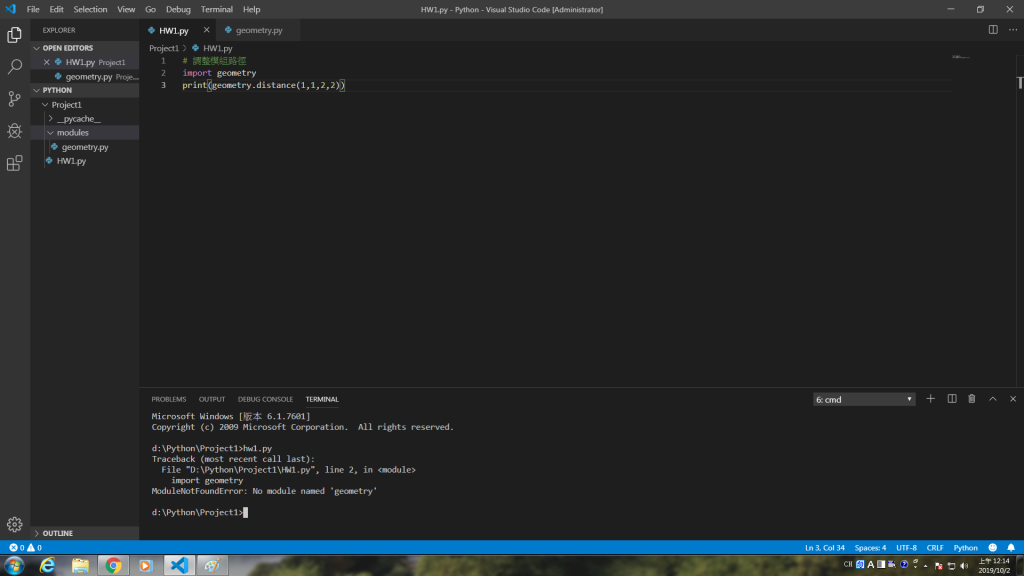Expand the __pycache__ folder
This screenshot has width=1024, height=576.
(x=50, y=119)
